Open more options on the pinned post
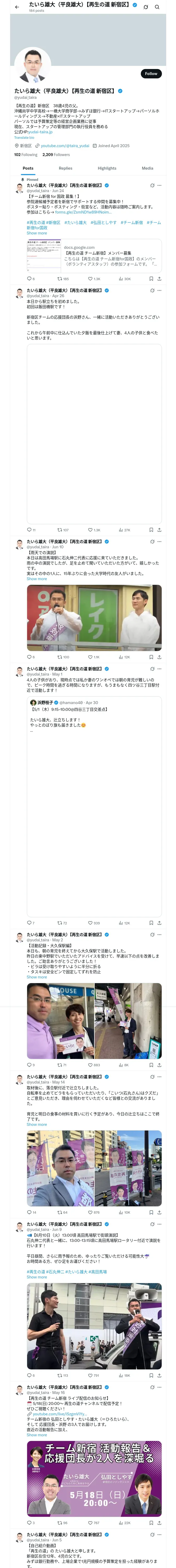Screen dimensions: 176x1568 coord(160,186)
